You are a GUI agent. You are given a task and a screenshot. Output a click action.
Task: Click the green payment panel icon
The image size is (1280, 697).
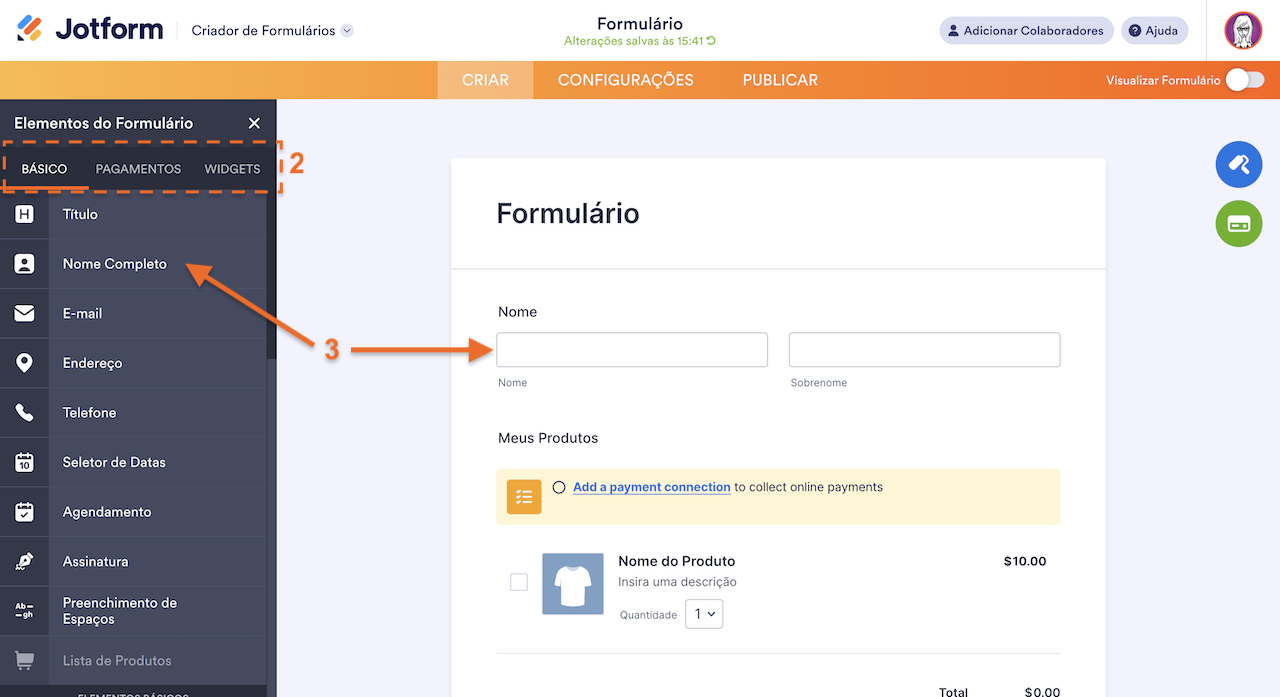[1238, 224]
